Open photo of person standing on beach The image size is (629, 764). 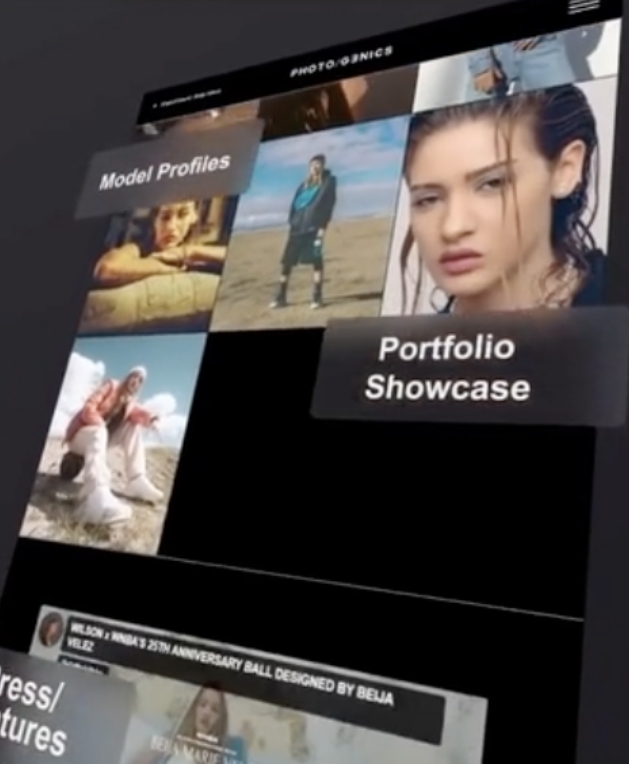pos(312,230)
